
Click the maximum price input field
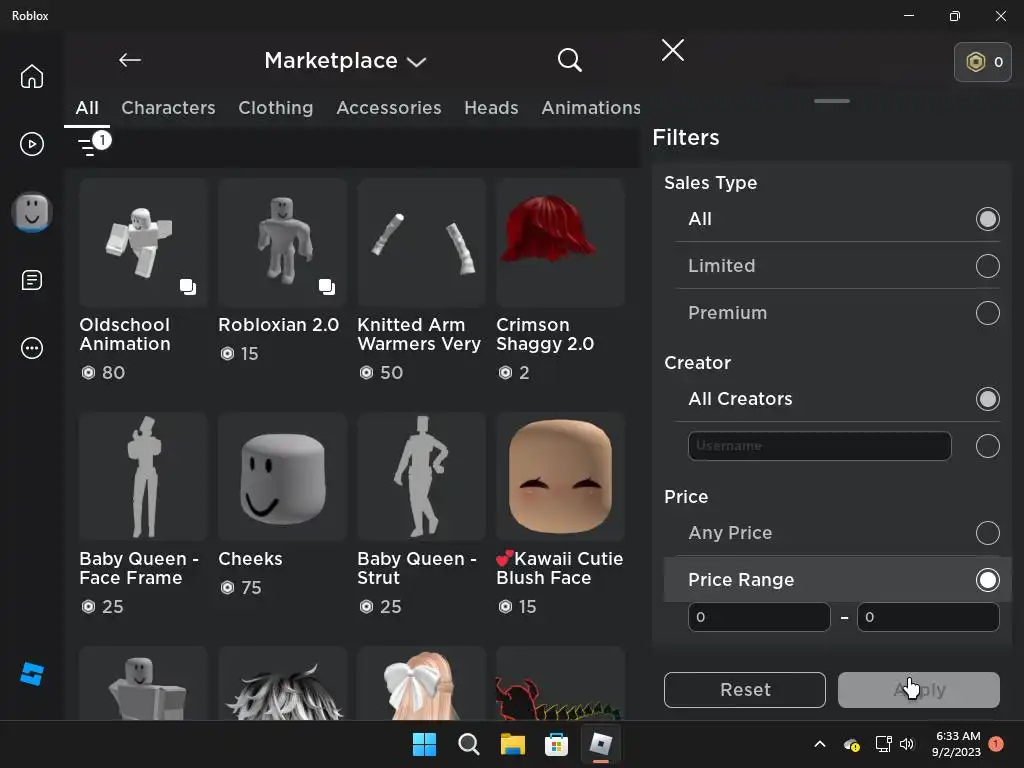point(928,617)
